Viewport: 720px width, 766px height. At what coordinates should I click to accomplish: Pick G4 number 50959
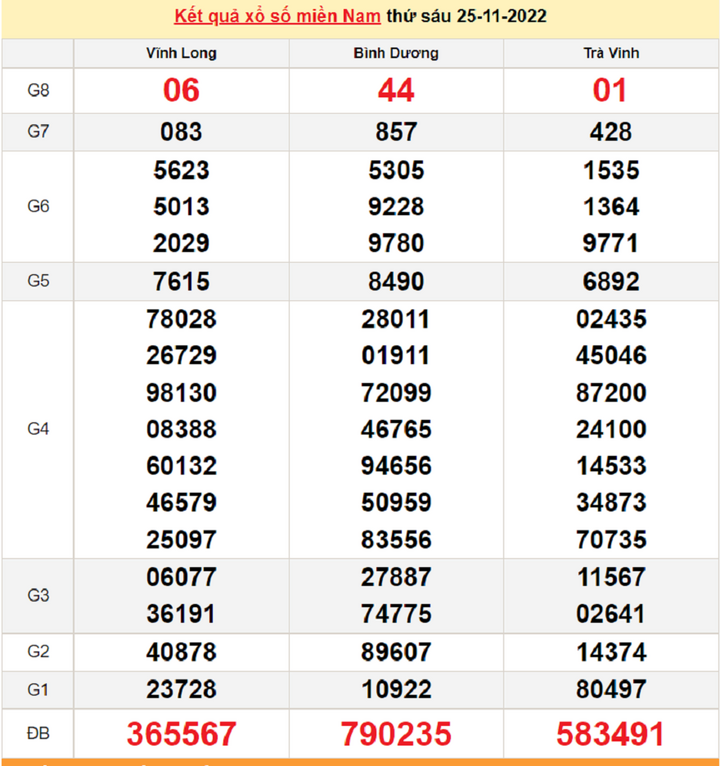pyautogui.click(x=396, y=503)
